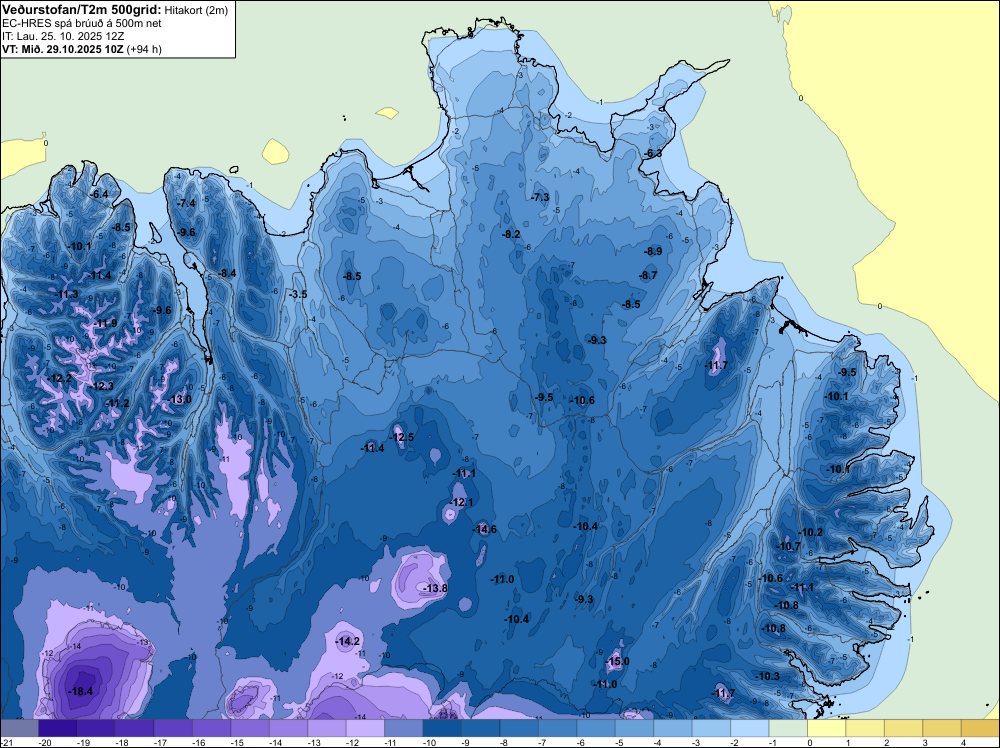The width and height of the screenshot is (1000, 748).
Task: Click the -12.1 temperature value
Action: pos(461,502)
